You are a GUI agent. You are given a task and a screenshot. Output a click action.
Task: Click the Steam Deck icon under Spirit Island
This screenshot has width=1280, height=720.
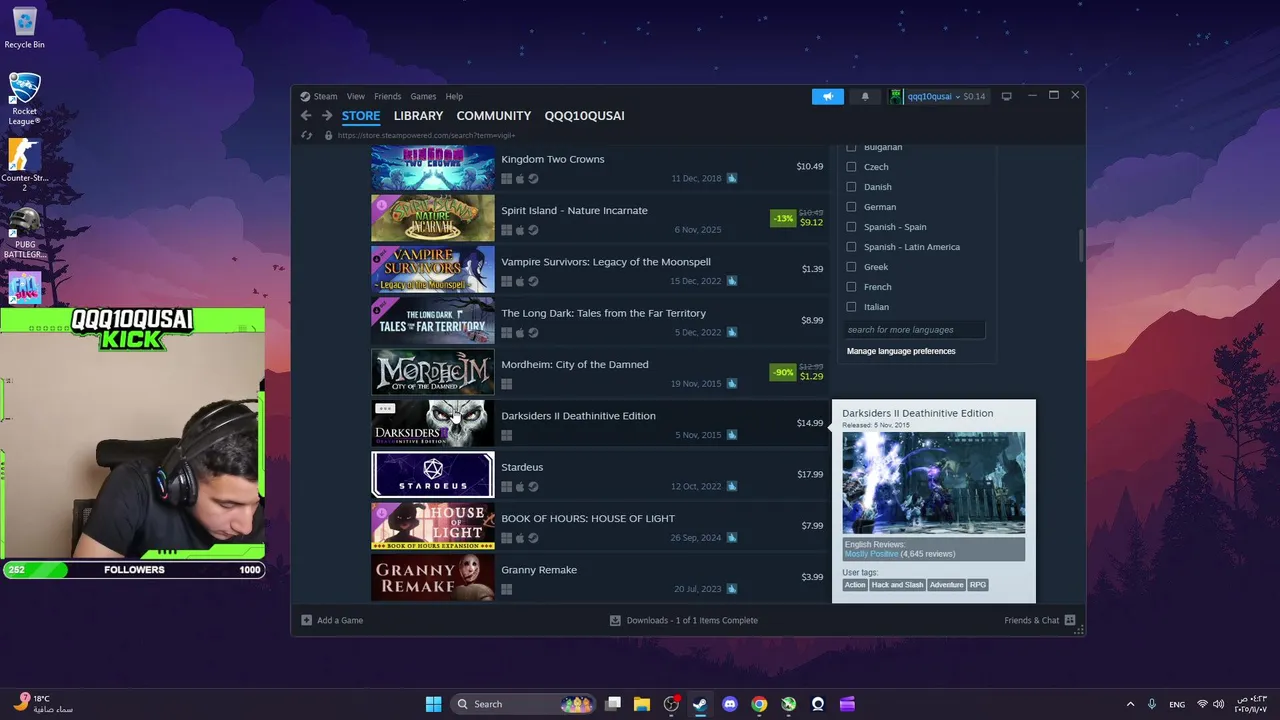tap(533, 230)
